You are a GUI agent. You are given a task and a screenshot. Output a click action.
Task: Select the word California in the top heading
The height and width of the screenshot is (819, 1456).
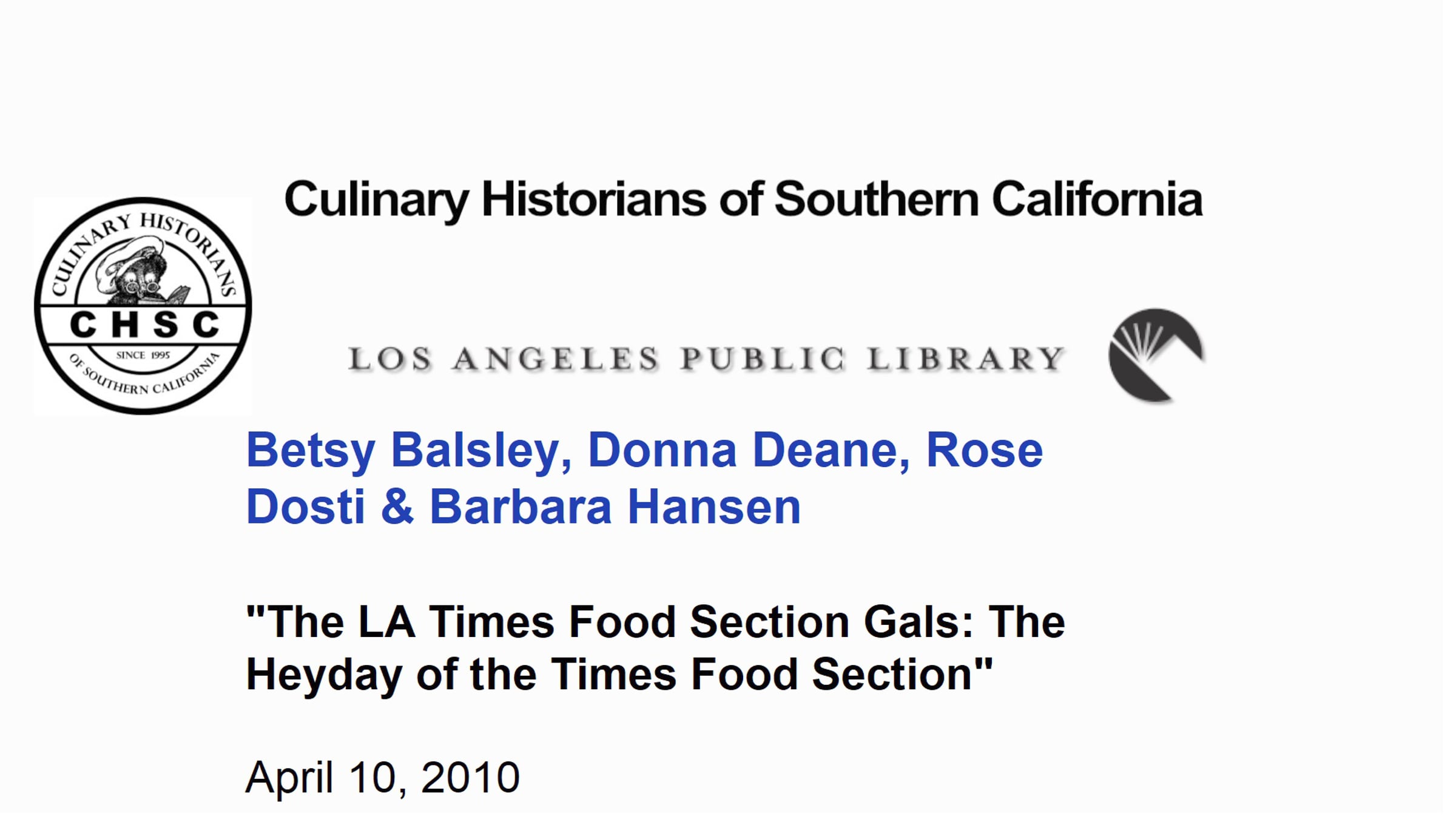click(1097, 198)
